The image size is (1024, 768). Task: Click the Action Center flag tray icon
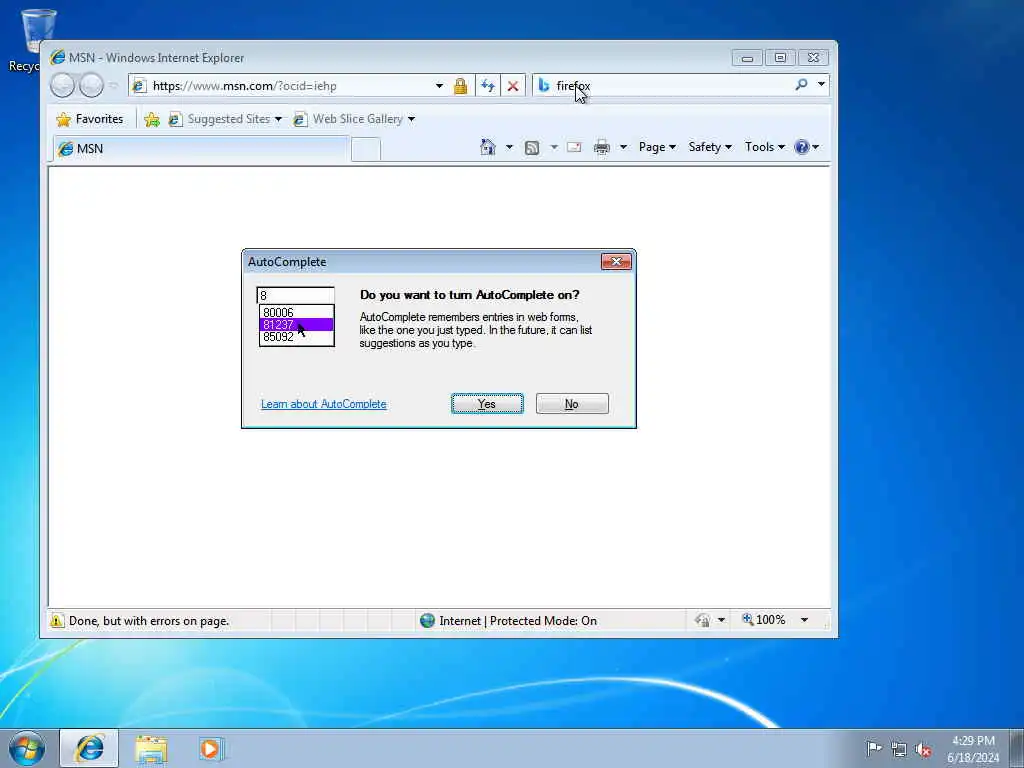(874, 748)
